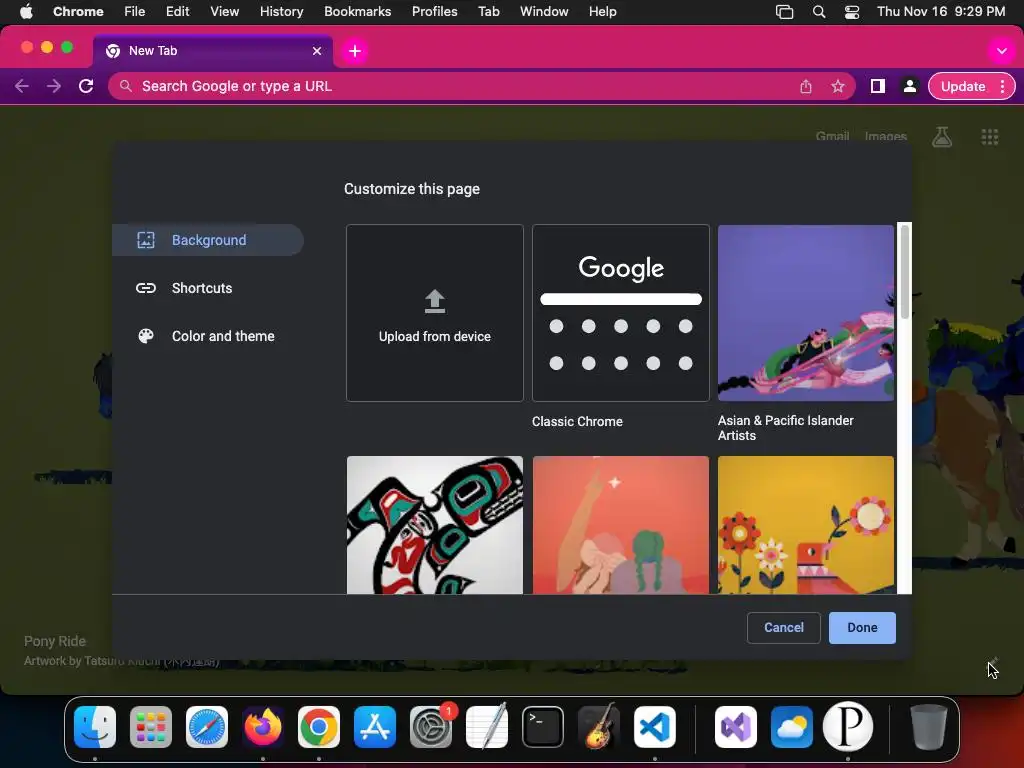Click the Cancel button

[784, 628]
